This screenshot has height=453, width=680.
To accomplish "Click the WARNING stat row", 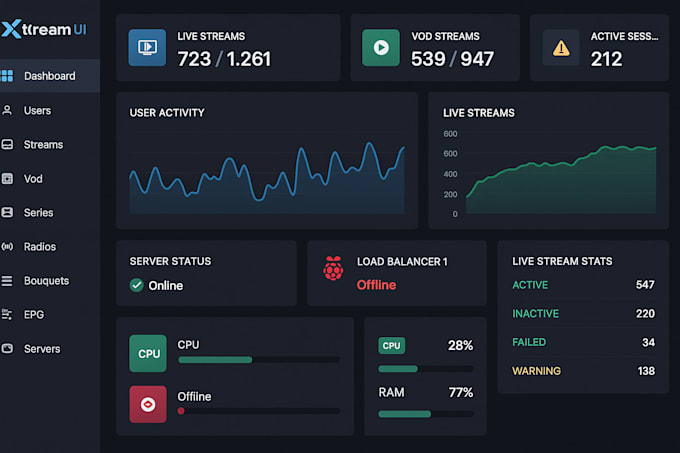I will click(583, 371).
